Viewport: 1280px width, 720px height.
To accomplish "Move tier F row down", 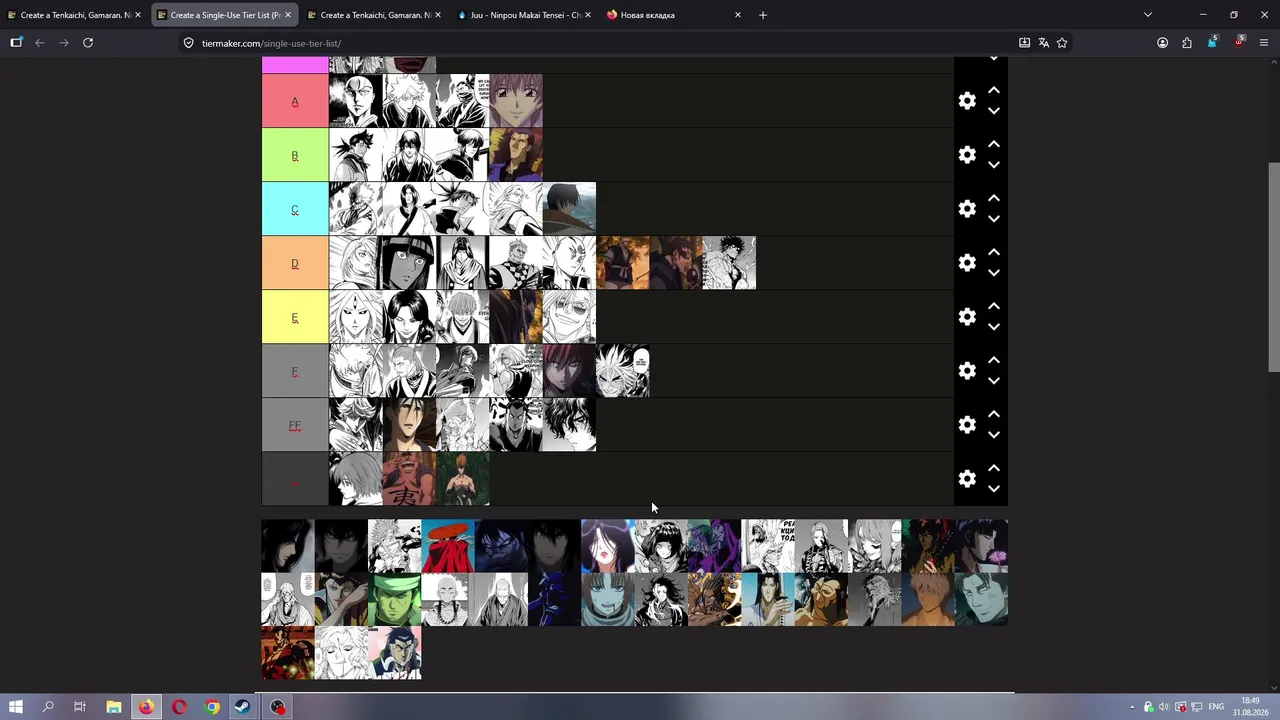I will coord(994,381).
